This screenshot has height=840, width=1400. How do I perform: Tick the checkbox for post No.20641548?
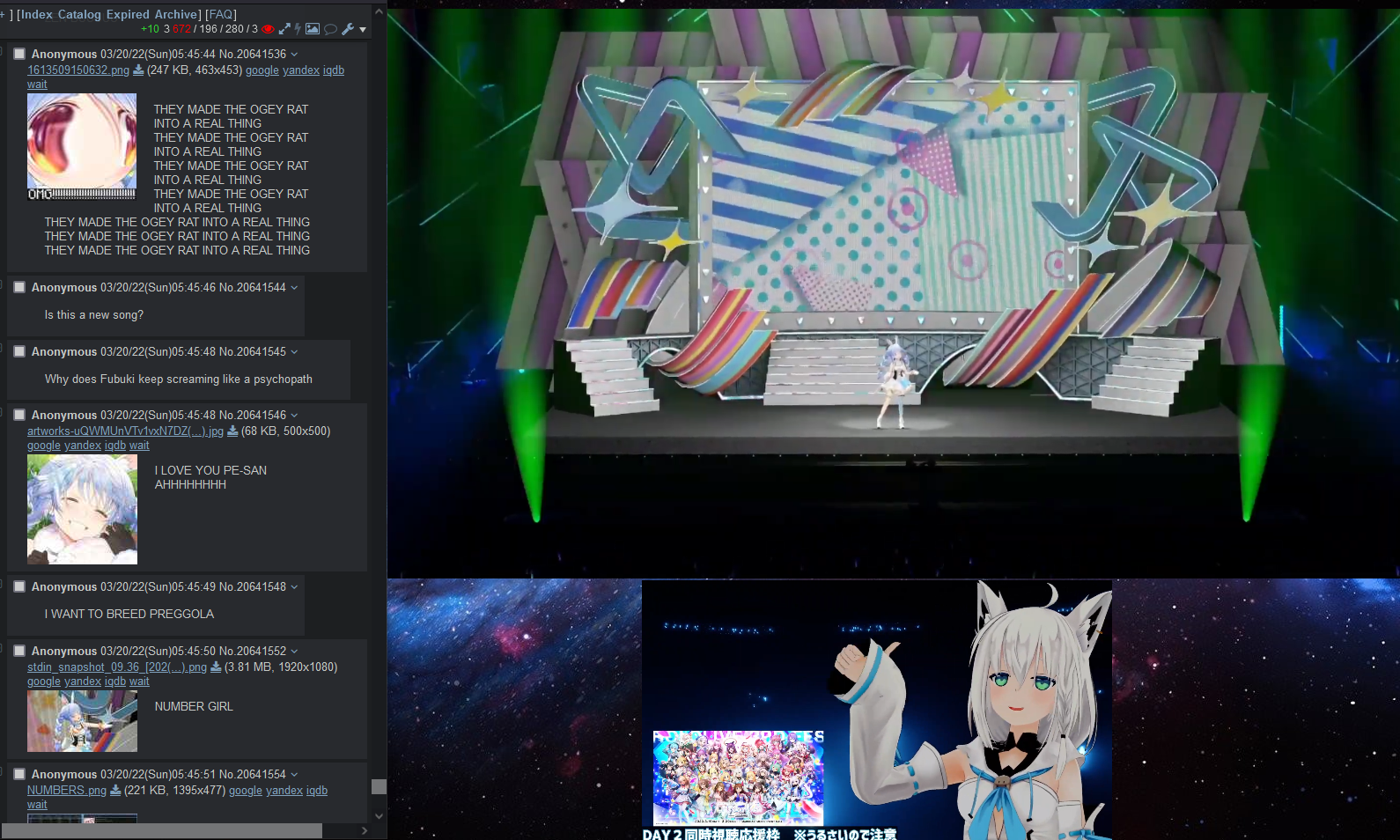click(19, 586)
